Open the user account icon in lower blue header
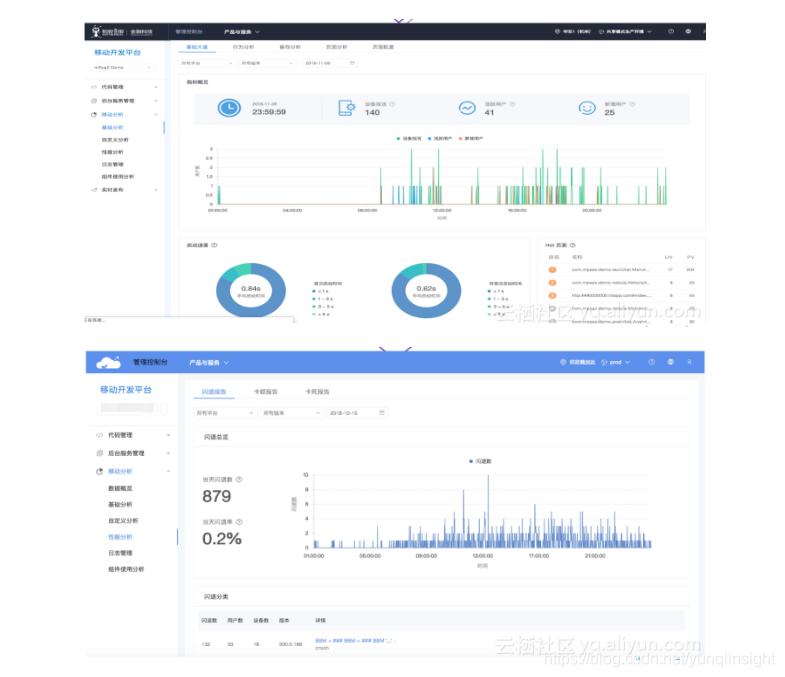785x677 pixels. coord(689,362)
